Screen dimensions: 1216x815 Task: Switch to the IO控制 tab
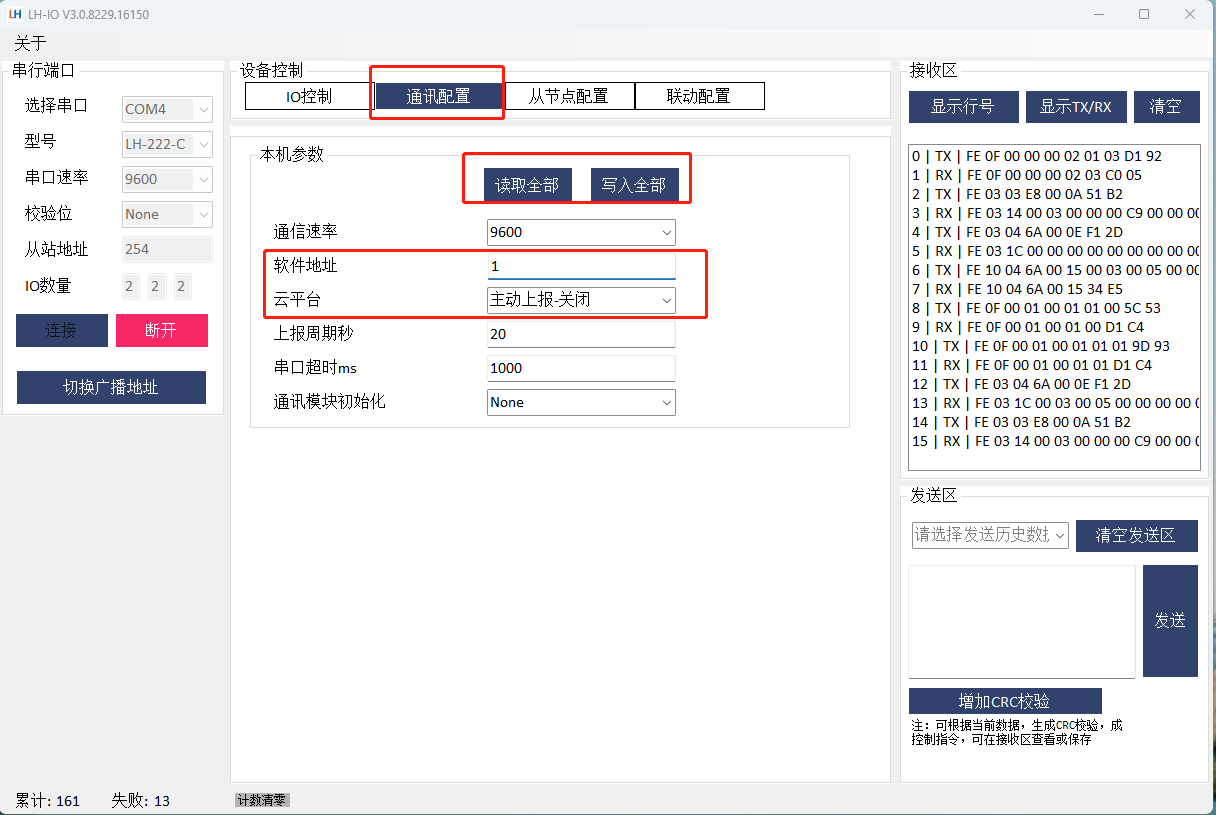pos(308,96)
